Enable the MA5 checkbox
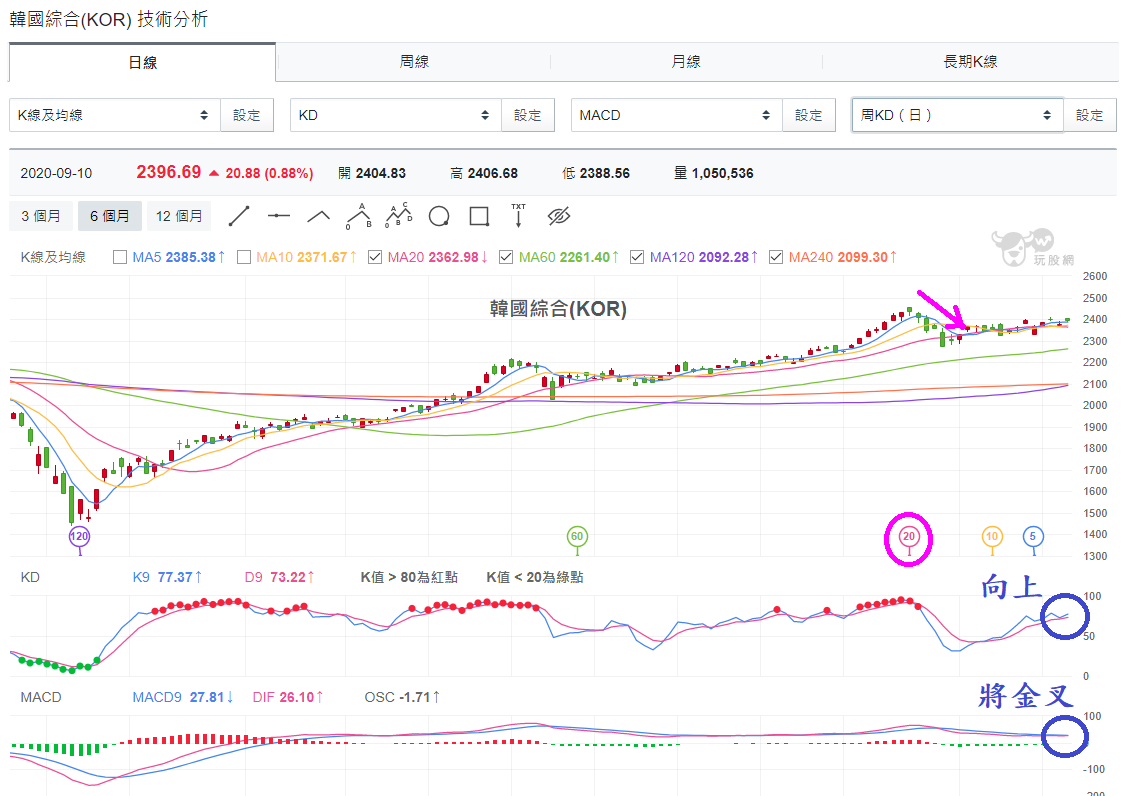The image size is (1137, 796). tap(120, 257)
